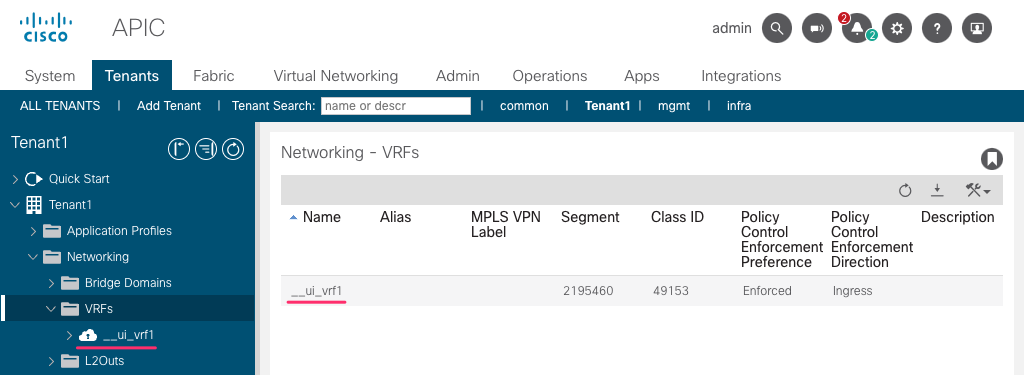Click the ALL TENANTS link
The height and width of the screenshot is (375, 1024).
(x=60, y=106)
